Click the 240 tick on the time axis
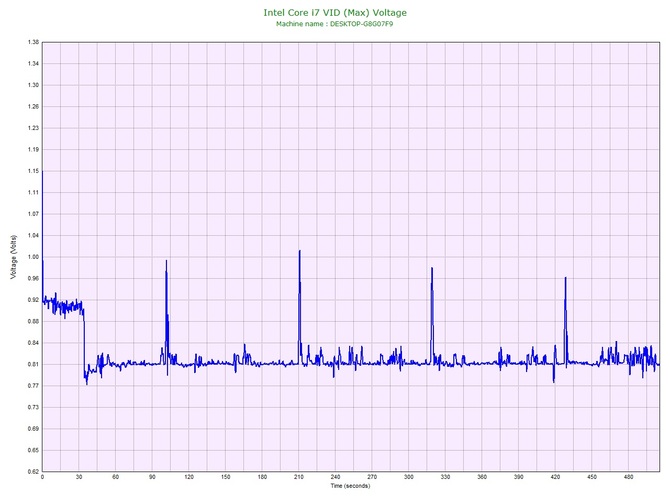Screen dimensions: 670x503 click(x=335, y=477)
